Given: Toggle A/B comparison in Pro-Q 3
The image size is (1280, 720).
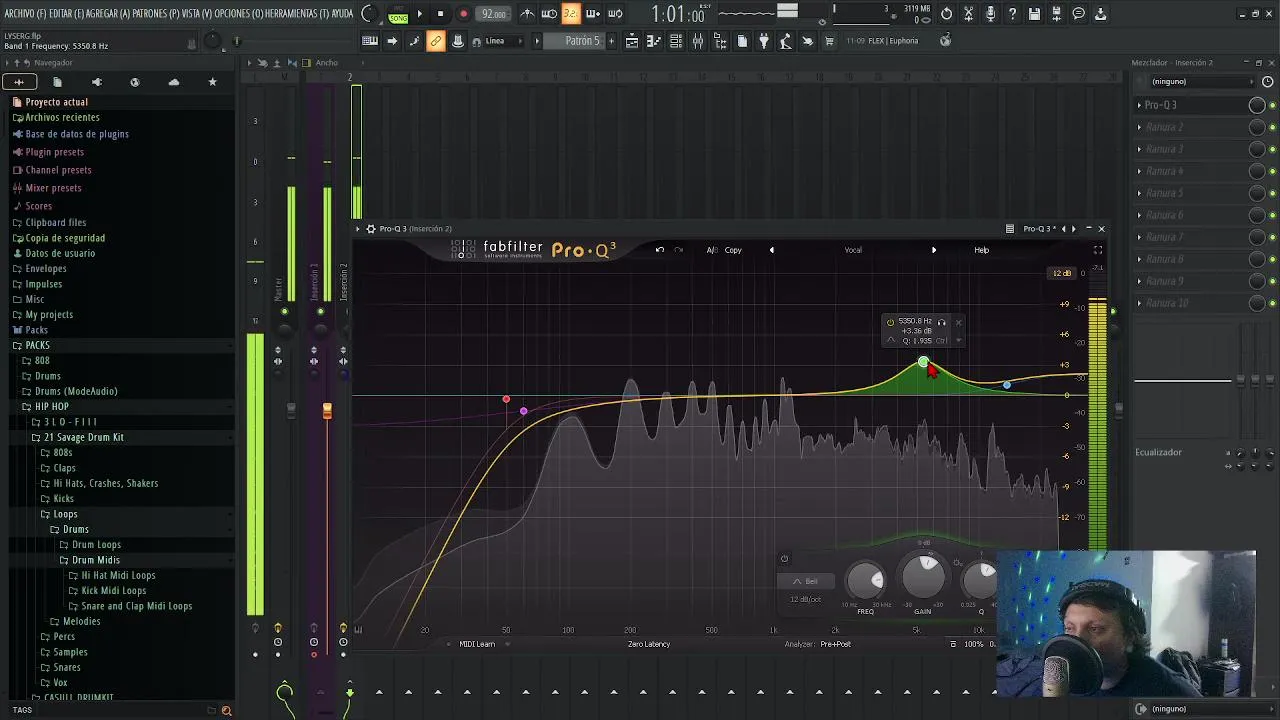Looking at the screenshot, I should pyautogui.click(x=712, y=250).
